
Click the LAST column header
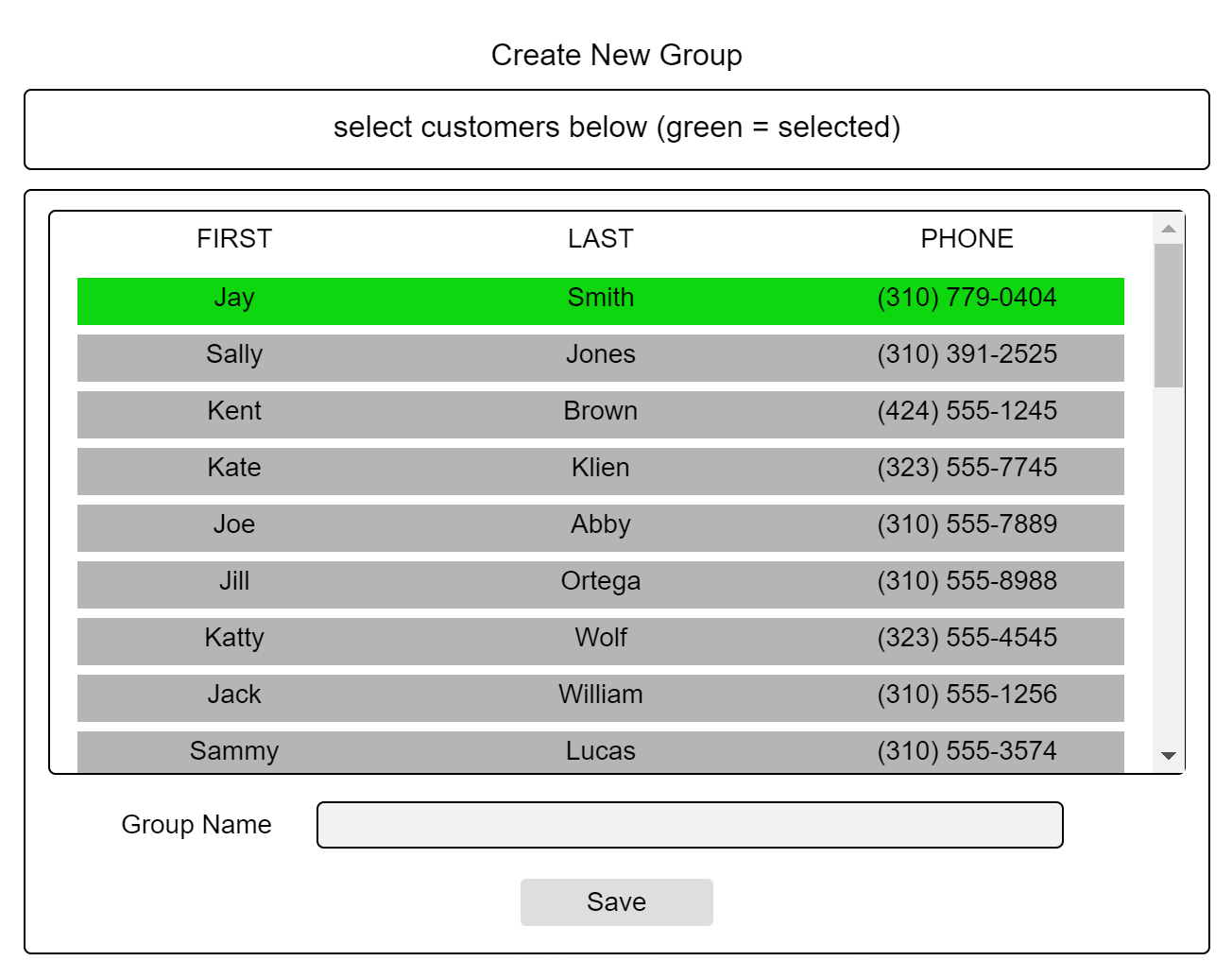coord(600,239)
